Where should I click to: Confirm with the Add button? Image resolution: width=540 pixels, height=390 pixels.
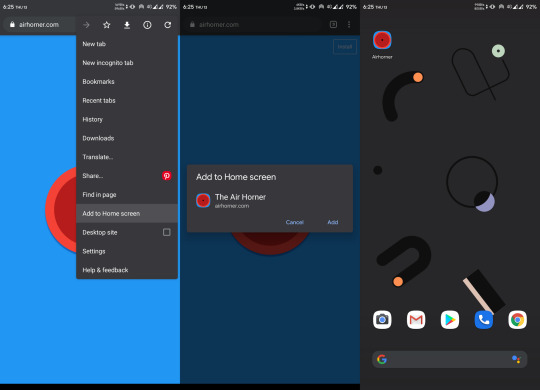pos(333,222)
